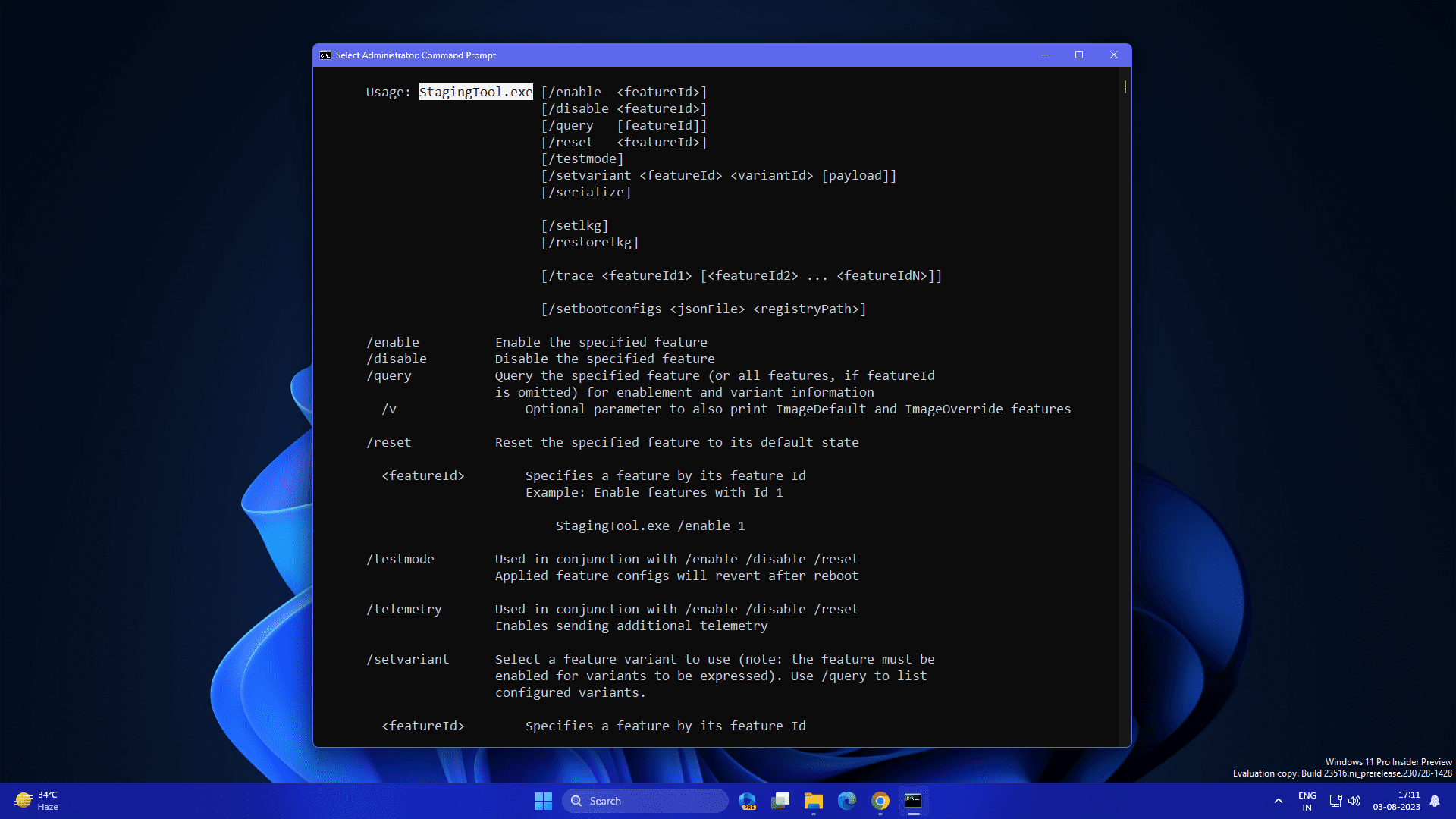The width and height of the screenshot is (1456, 819).
Task: Expand hidden icons in the system tray
Action: tap(1278, 801)
